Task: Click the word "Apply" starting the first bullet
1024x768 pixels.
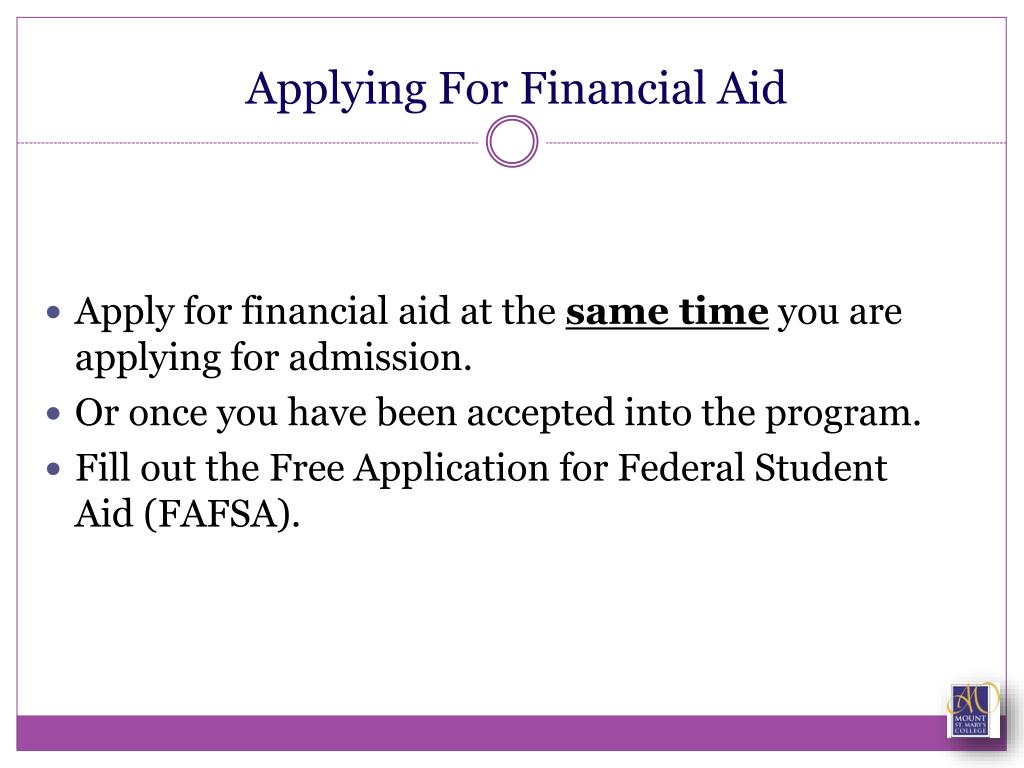Action: [124, 312]
